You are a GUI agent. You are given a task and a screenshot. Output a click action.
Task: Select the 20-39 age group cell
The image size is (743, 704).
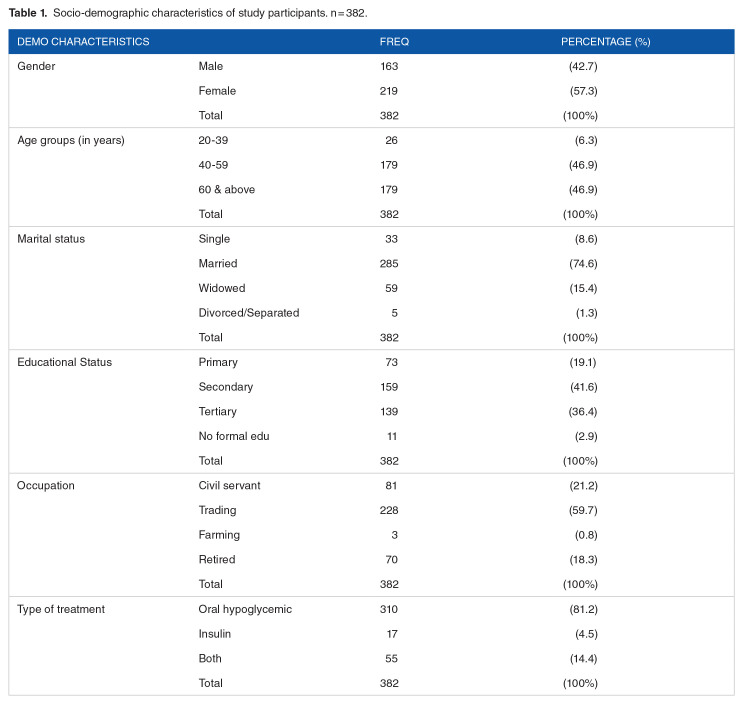214,140
